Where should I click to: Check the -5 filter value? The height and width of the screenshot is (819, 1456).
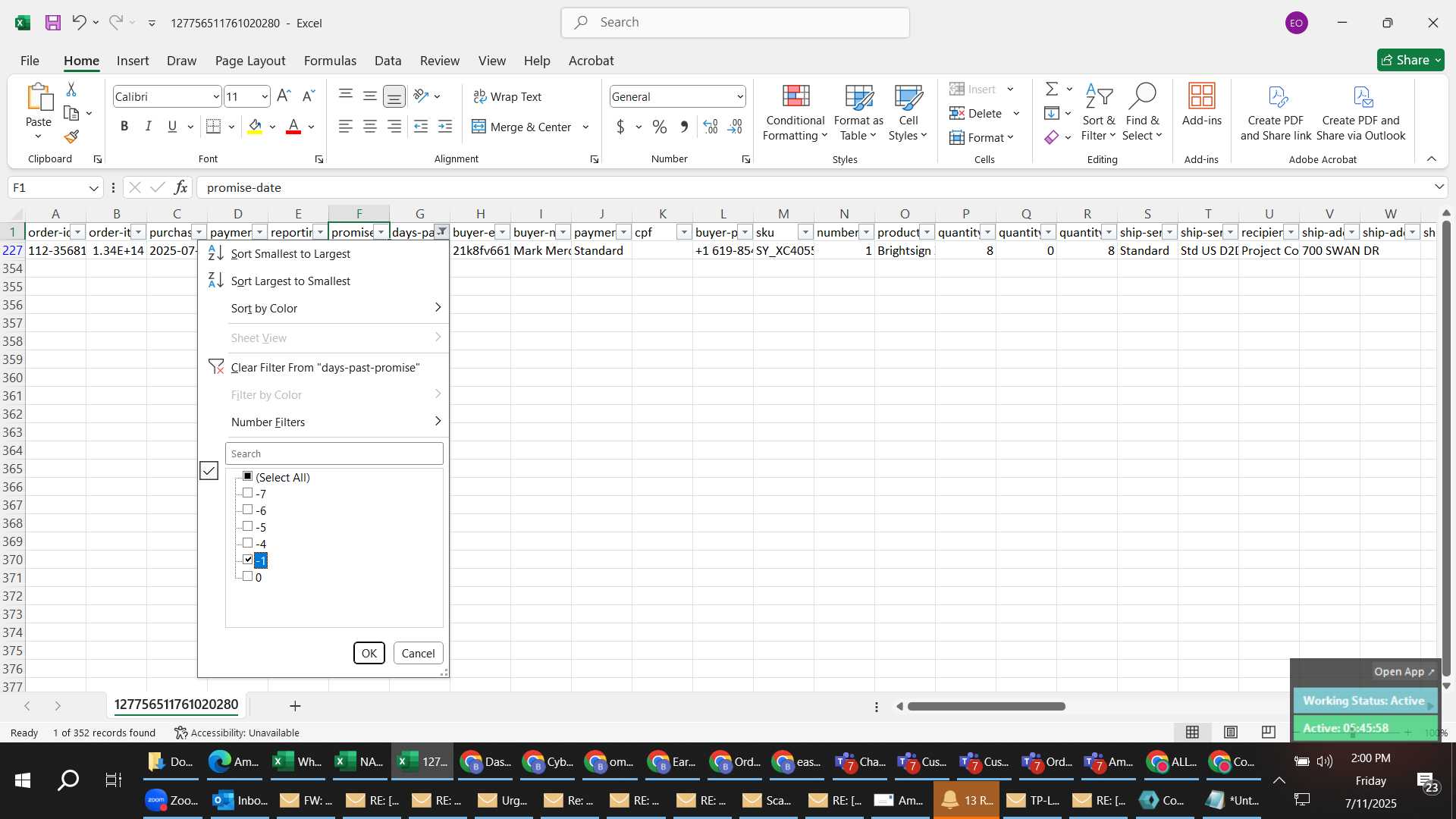[x=247, y=526]
